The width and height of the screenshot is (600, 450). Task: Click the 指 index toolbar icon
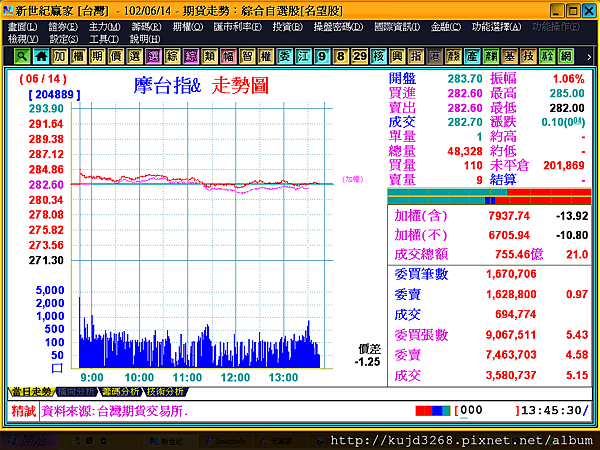point(416,56)
